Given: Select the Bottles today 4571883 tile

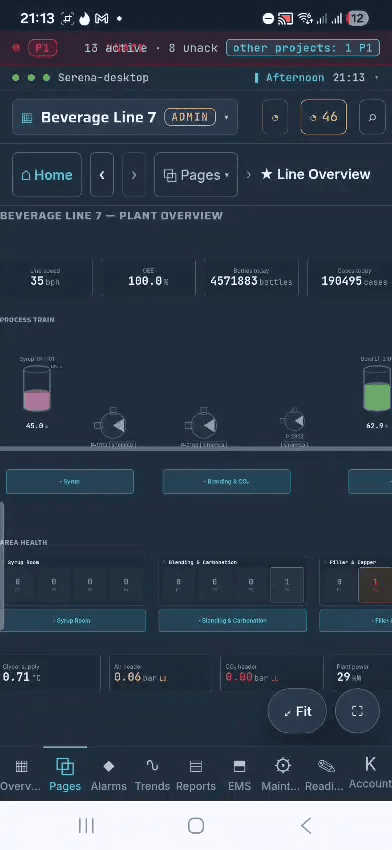Looking at the screenshot, I should pyautogui.click(x=251, y=278).
